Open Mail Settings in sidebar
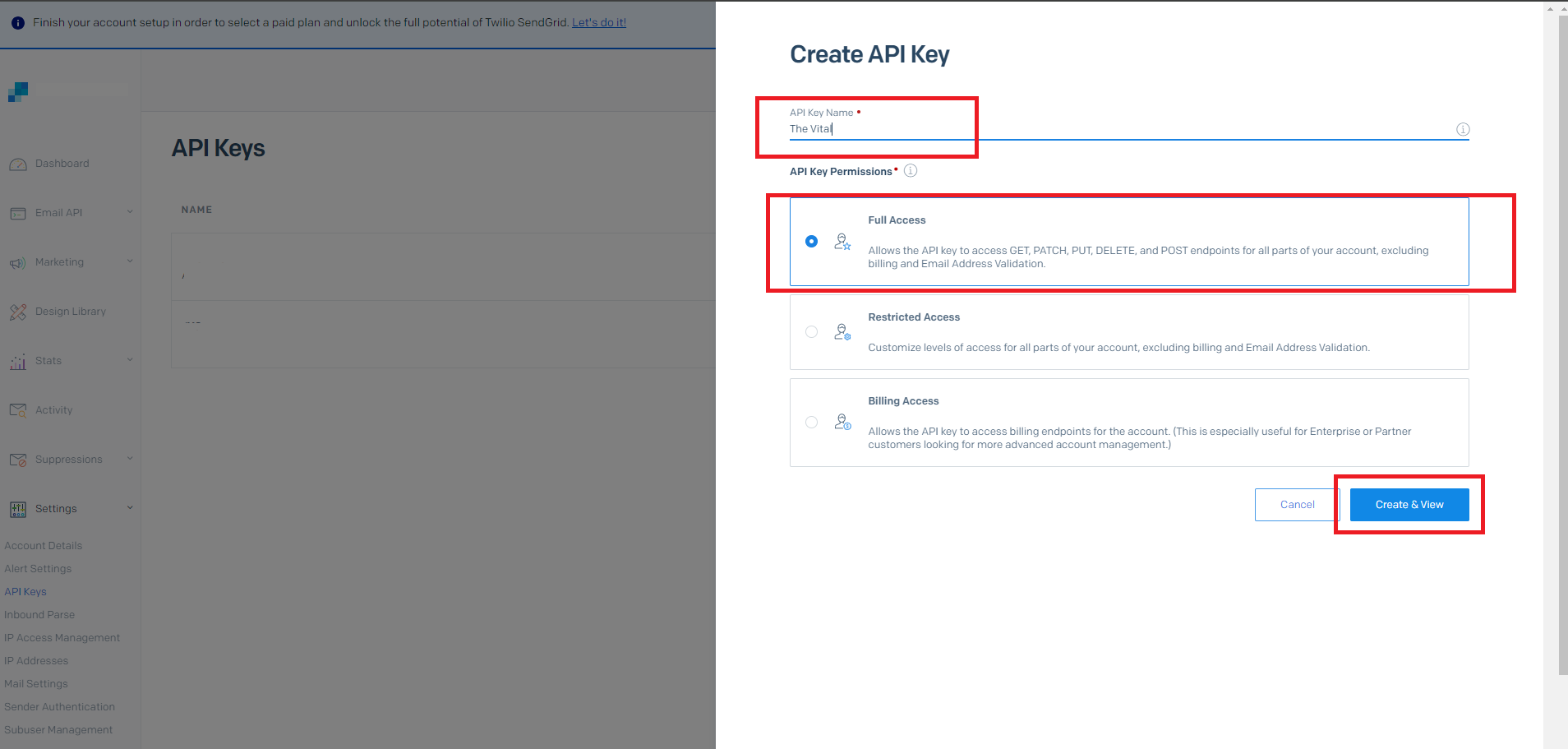The image size is (1568, 749). click(36, 684)
